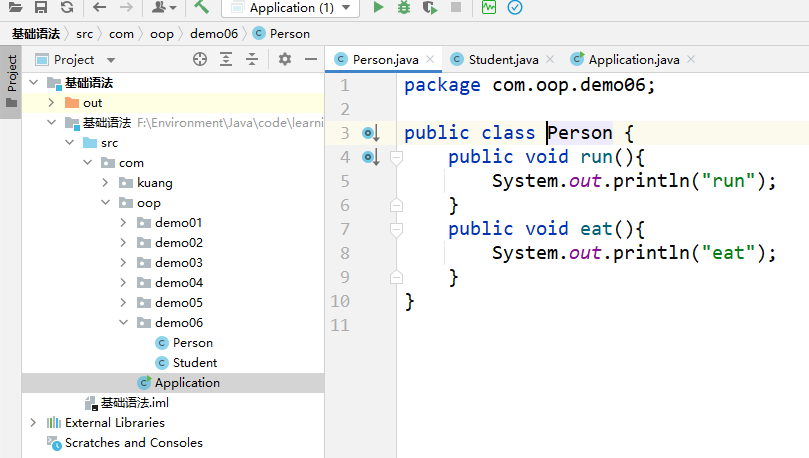Click the Save All disk icon
This screenshot has height=458, width=809.
point(41,7)
